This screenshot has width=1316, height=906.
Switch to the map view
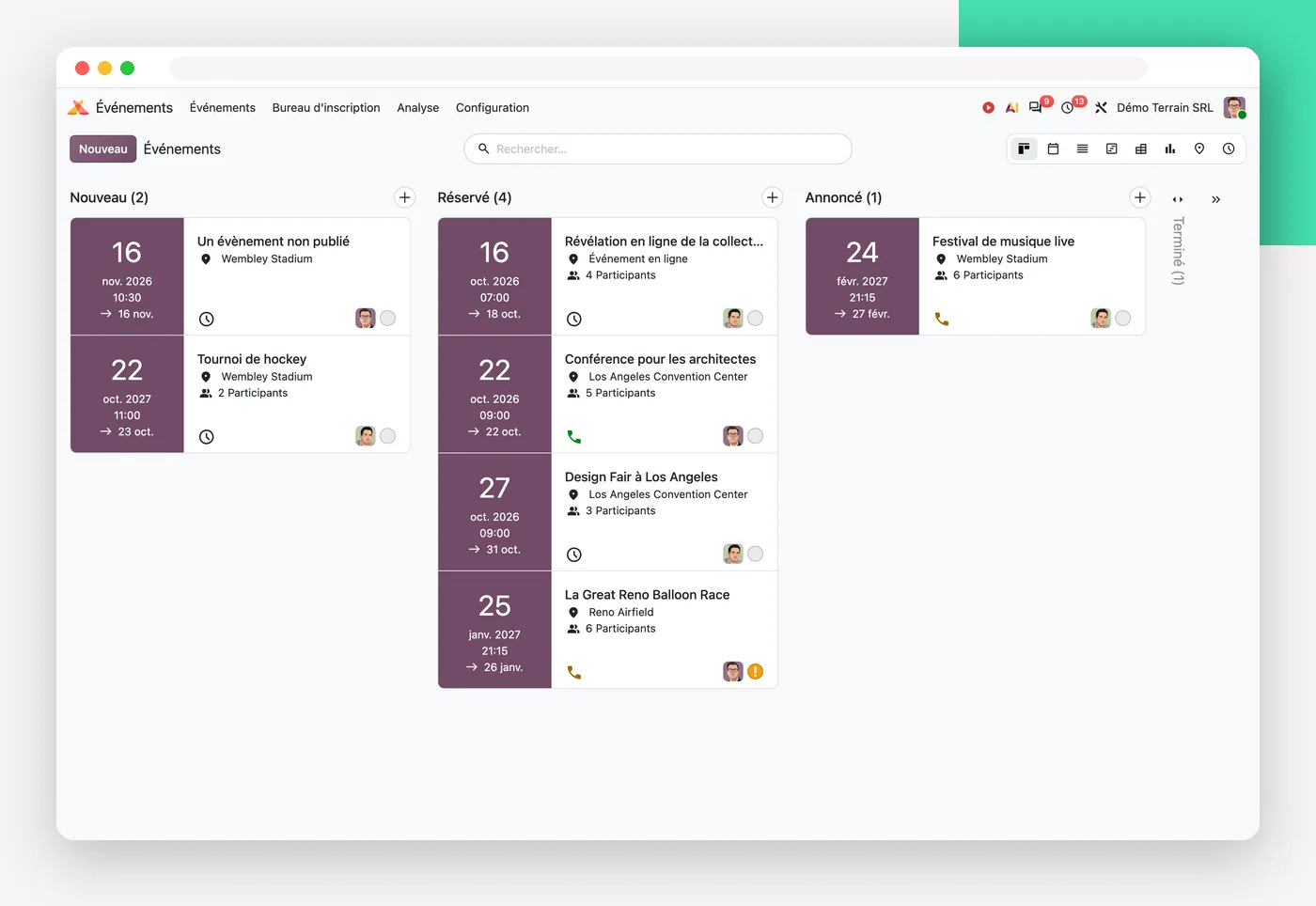click(1198, 148)
